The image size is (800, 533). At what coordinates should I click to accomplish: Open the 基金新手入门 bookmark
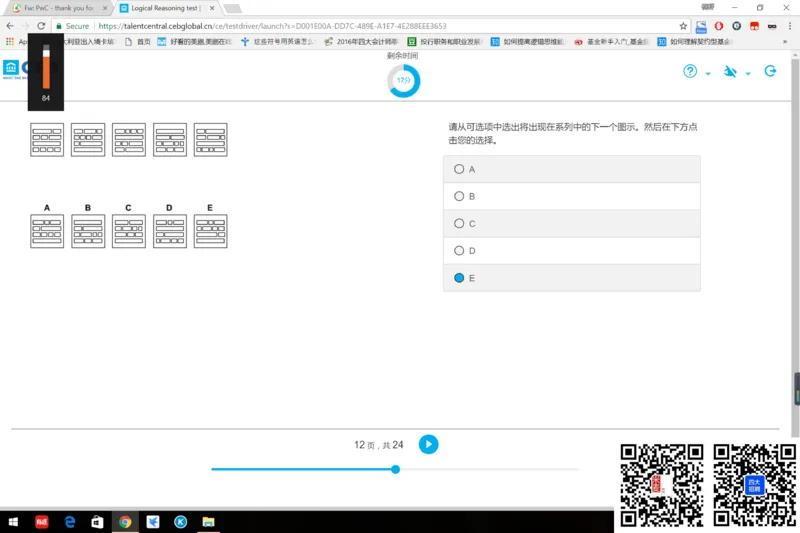click(611, 41)
